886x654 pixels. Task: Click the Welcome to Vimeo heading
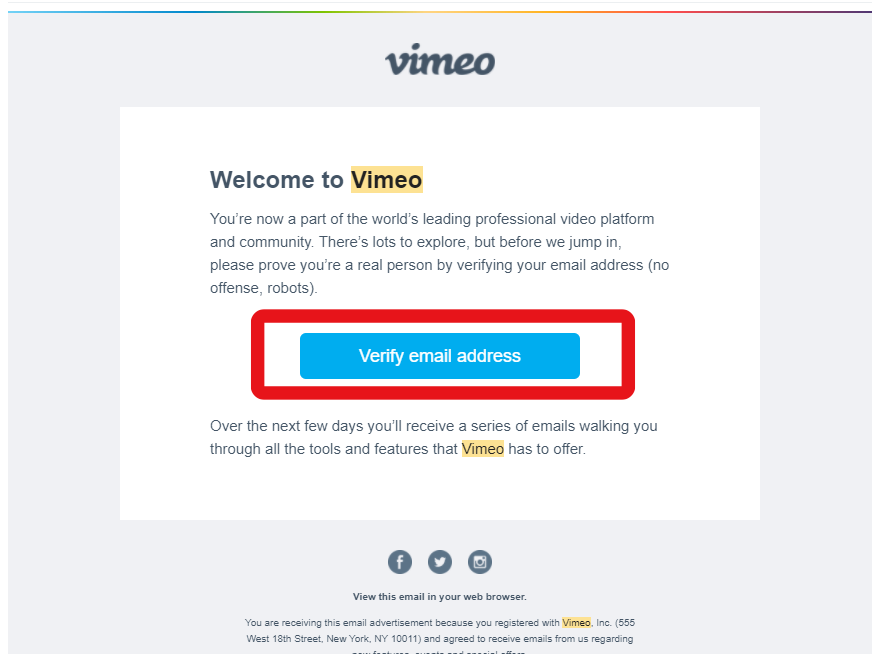[x=316, y=180]
